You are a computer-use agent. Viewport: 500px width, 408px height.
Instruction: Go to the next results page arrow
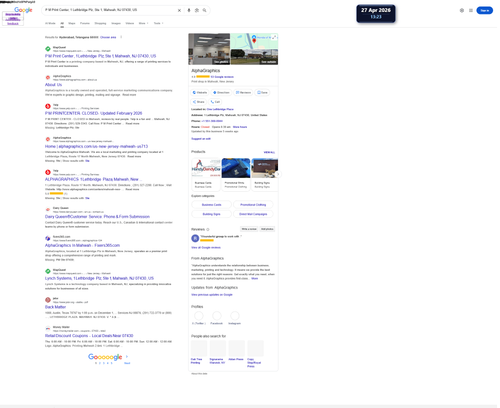[127, 357]
